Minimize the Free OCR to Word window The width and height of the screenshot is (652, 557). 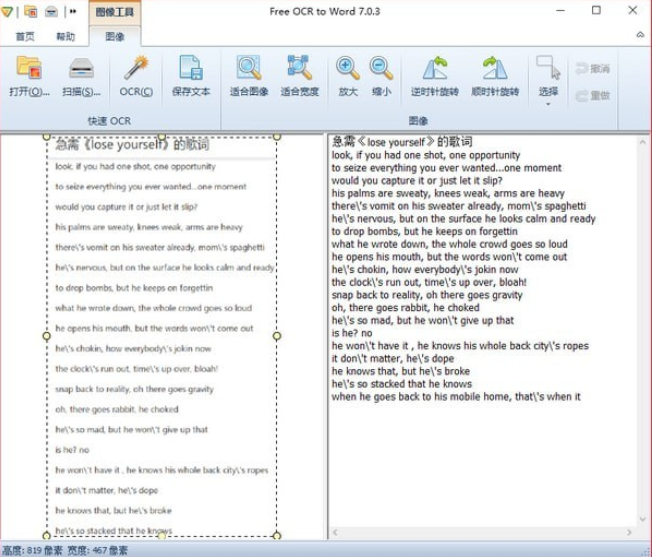pos(561,11)
